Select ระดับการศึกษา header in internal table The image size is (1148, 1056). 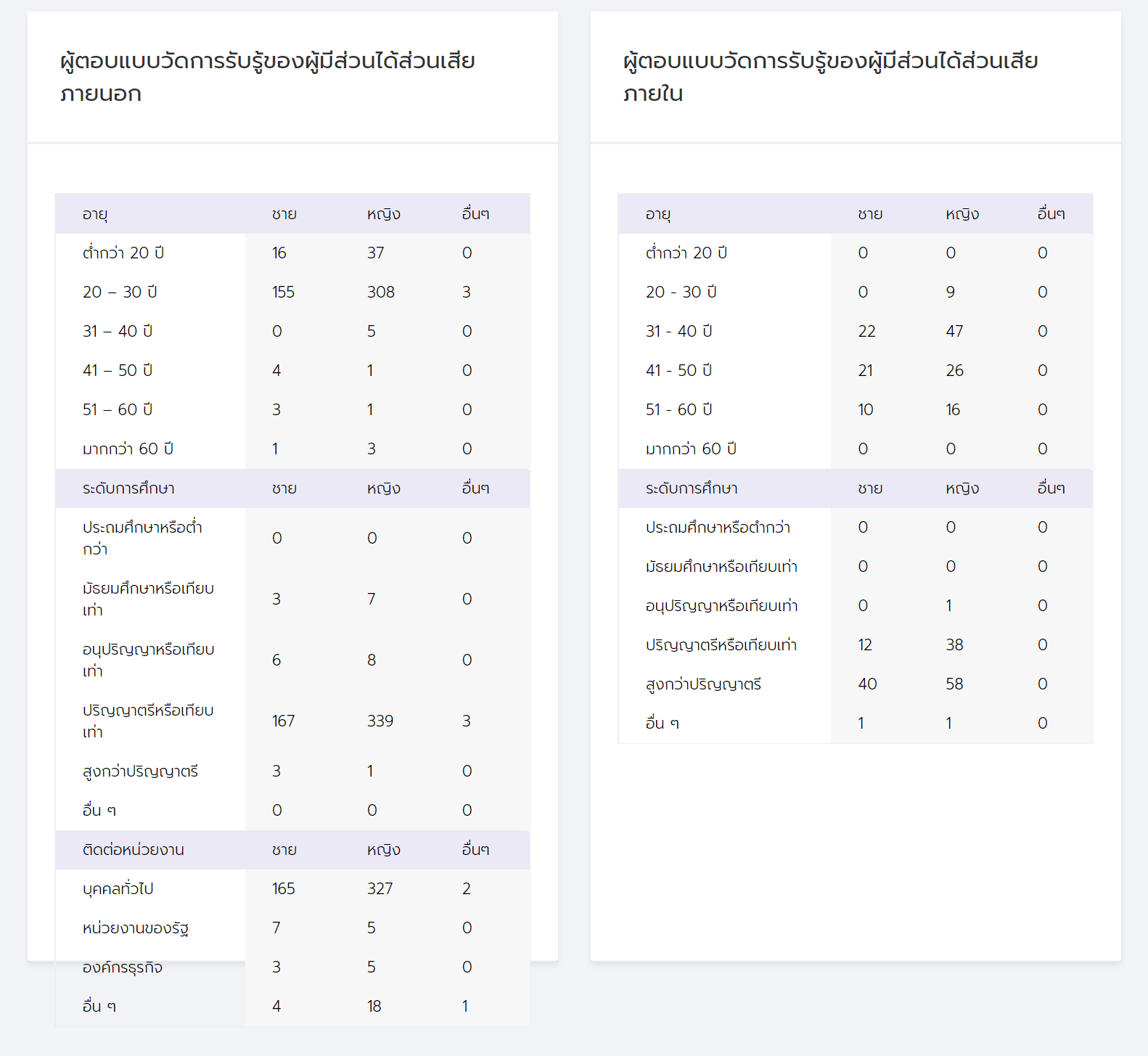click(x=692, y=488)
